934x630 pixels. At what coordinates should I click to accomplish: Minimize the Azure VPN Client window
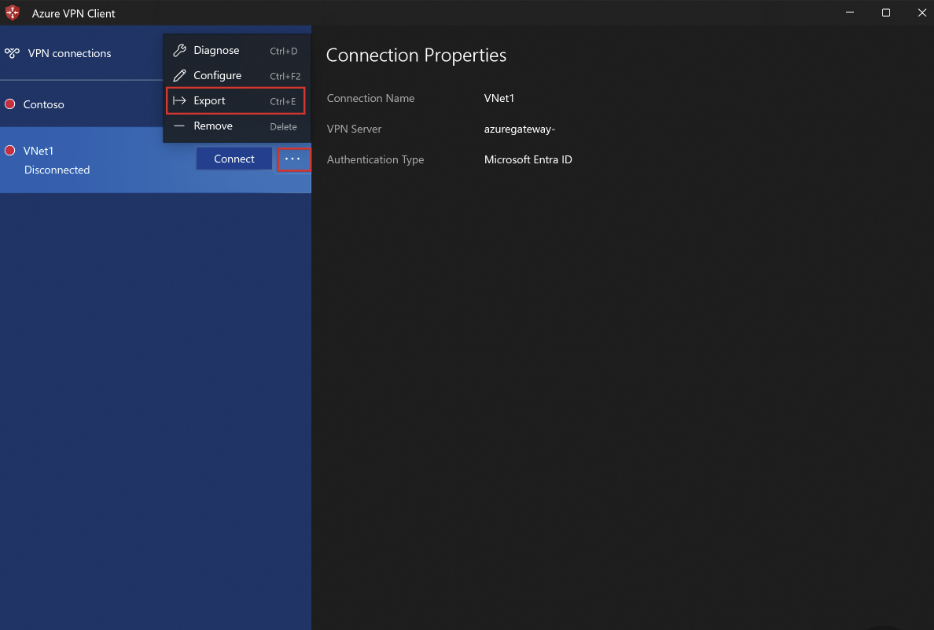pos(850,13)
